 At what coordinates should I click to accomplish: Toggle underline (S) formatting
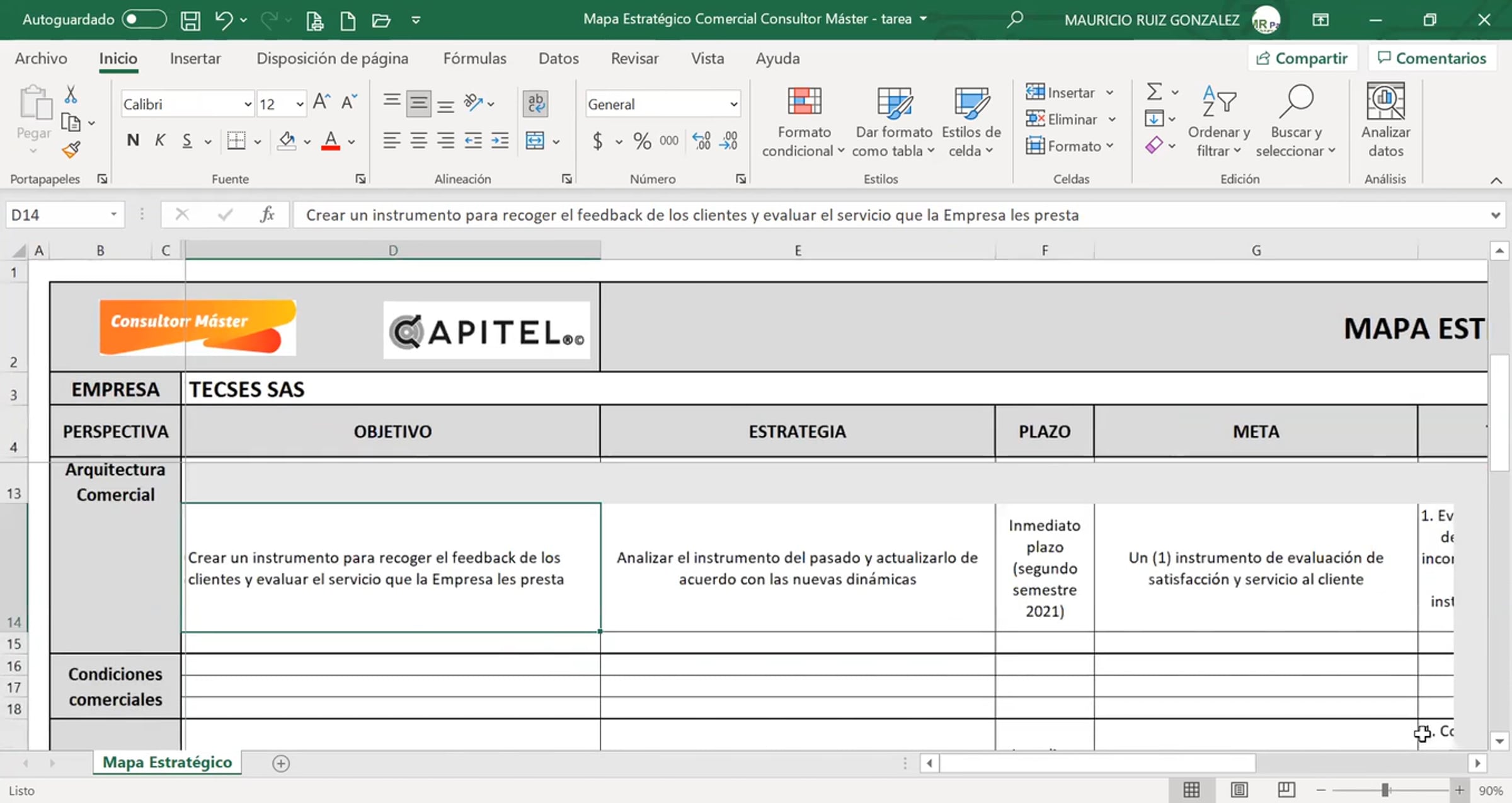(x=186, y=141)
